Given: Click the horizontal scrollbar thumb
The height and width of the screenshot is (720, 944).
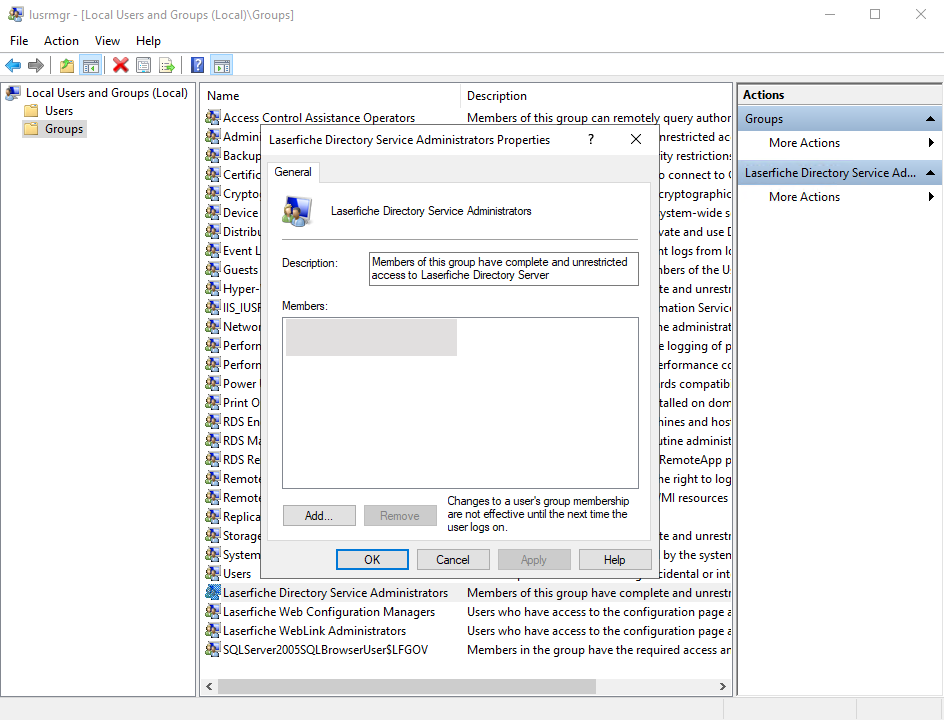Looking at the screenshot, I should [x=407, y=686].
